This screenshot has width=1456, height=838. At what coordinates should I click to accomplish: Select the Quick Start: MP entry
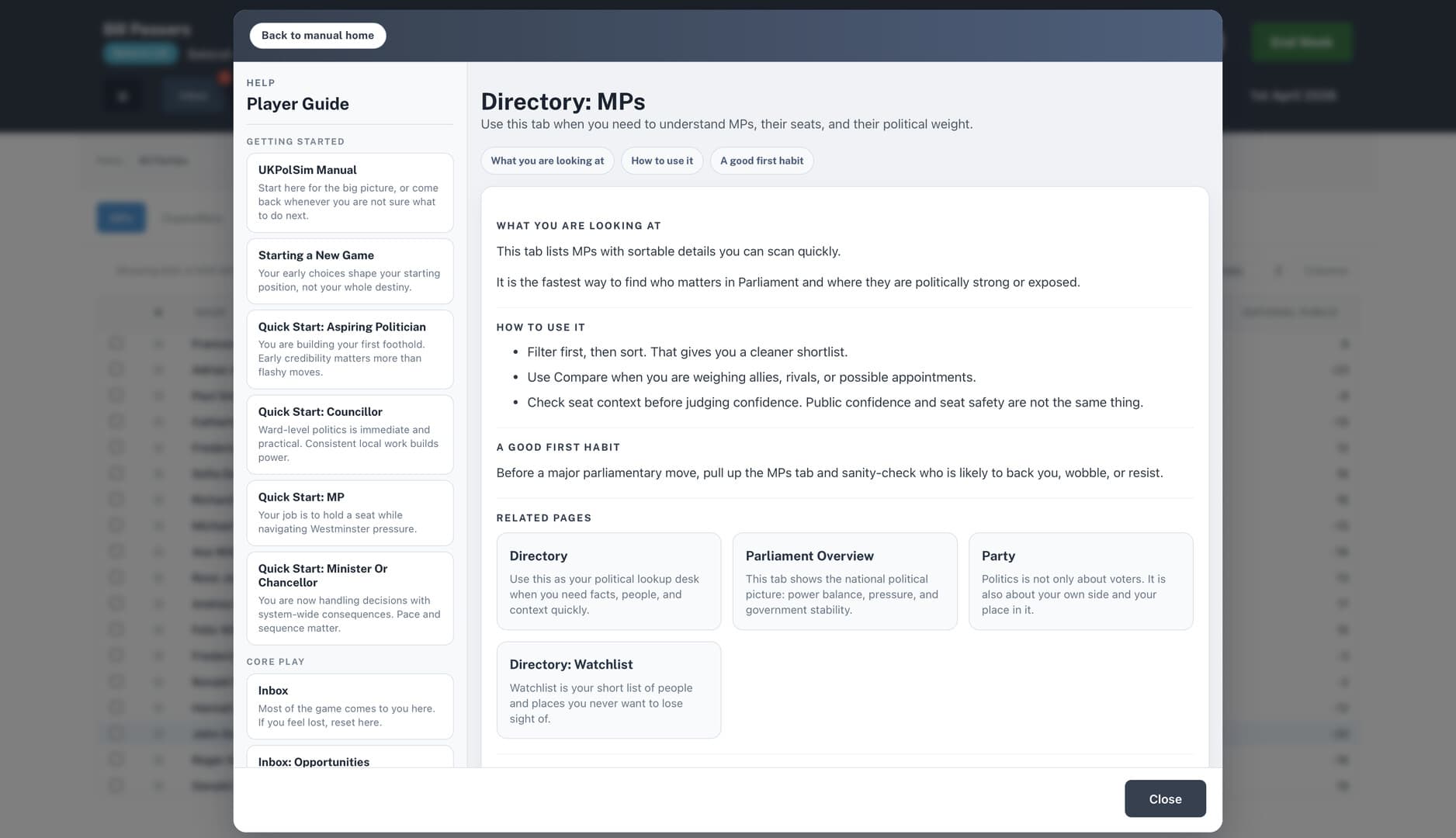tap(349, 512)
